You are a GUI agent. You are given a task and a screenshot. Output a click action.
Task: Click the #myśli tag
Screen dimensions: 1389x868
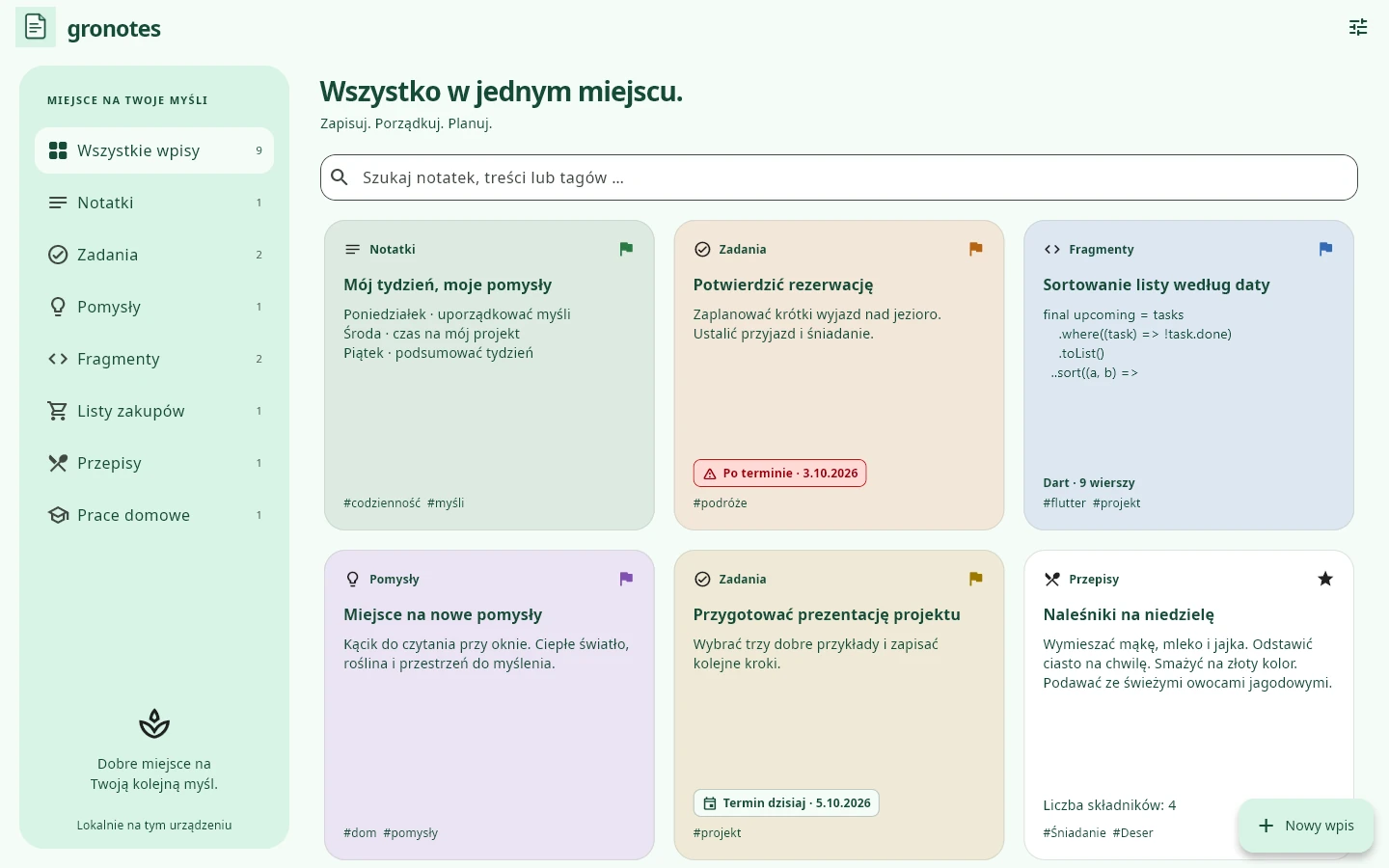pyautogui.click(x=446, y=502)
